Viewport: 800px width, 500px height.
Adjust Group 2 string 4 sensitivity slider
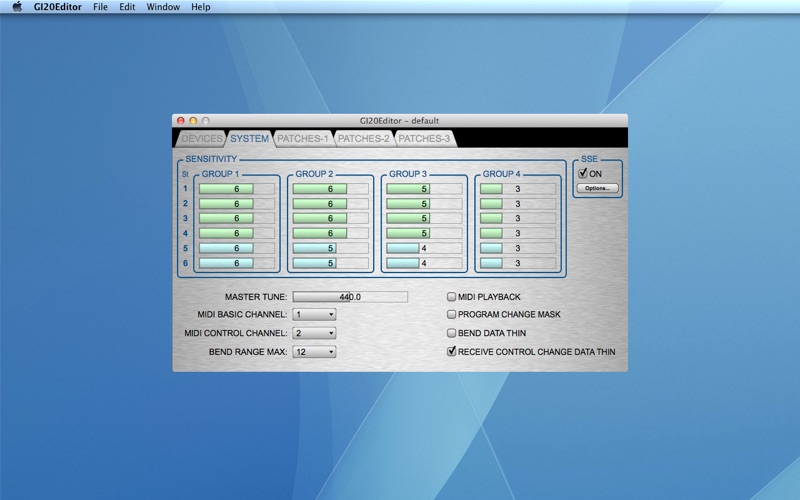tap(330, 233)
